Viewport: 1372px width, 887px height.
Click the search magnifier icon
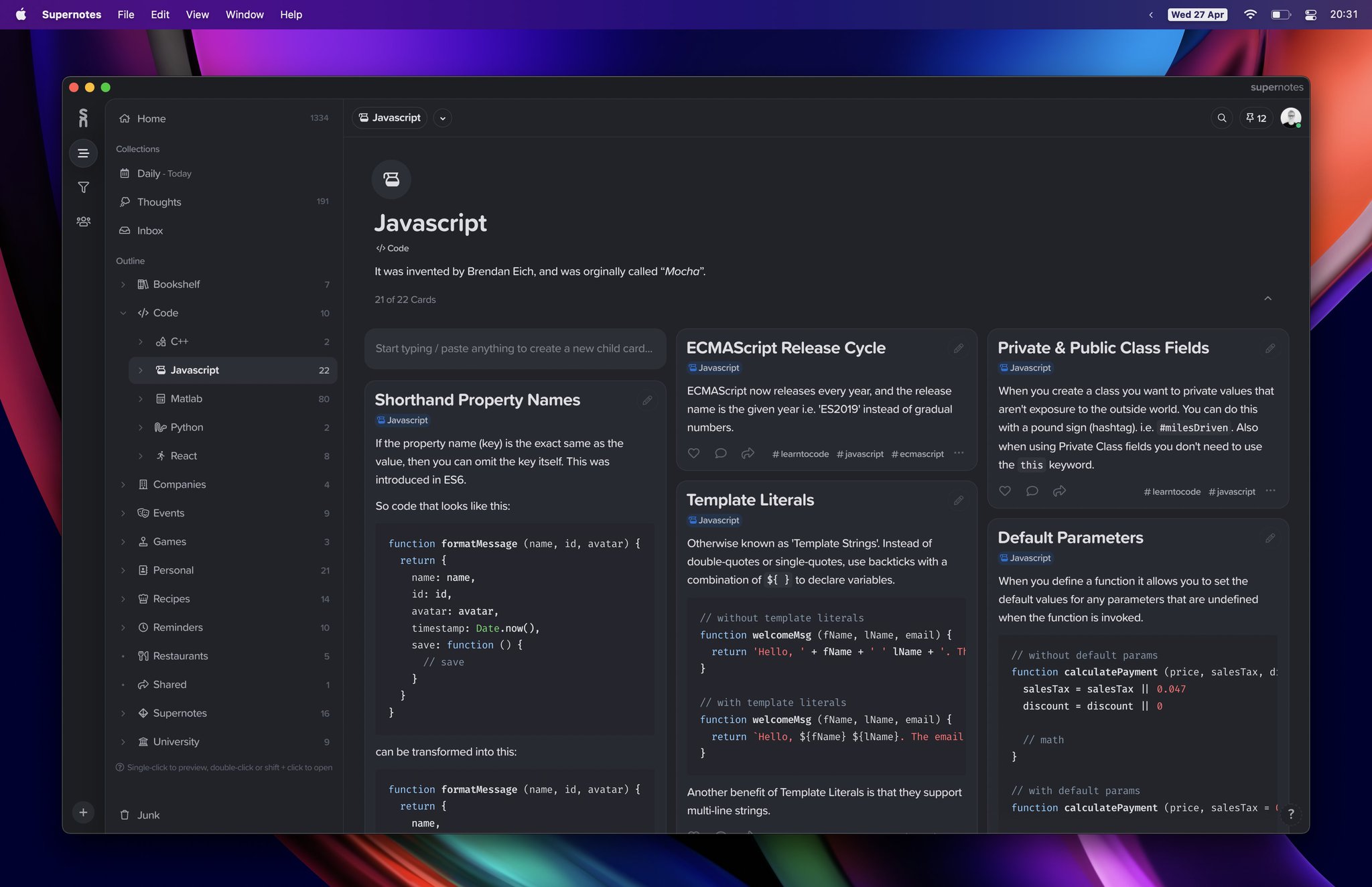[x=1221, y=118]
